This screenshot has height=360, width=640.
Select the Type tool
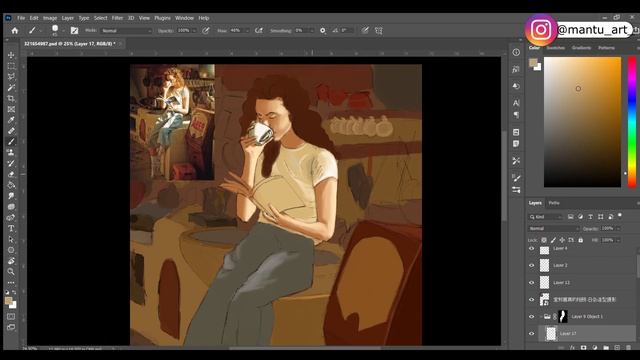(x=11, y=228)
